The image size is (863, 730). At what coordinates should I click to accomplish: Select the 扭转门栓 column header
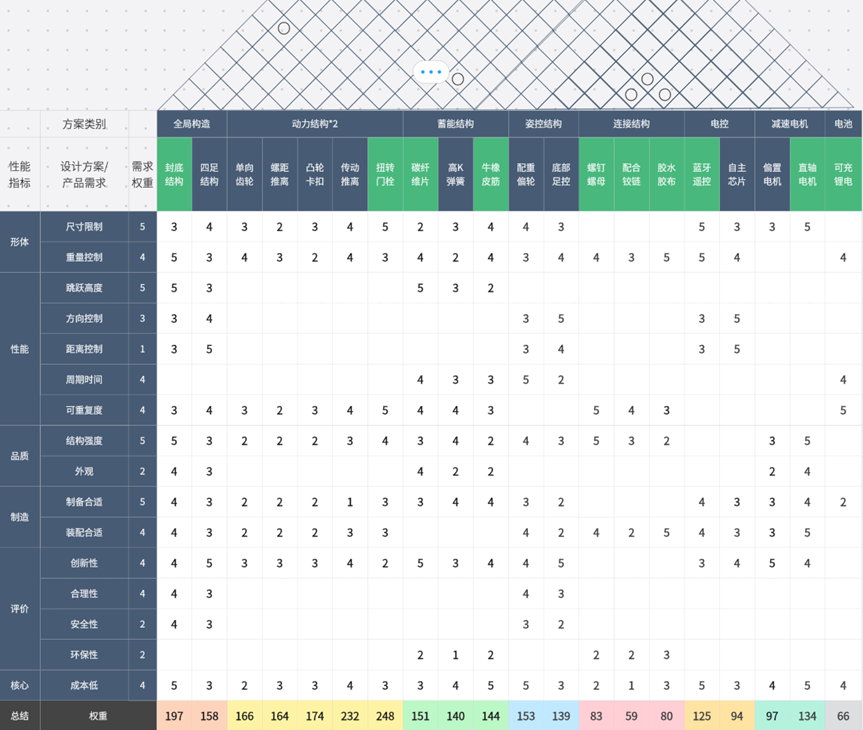(385, 175)
